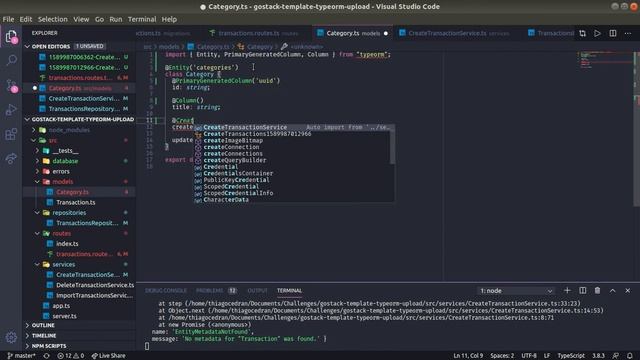Open the Selection menu
Viewport: 640px width, 360px height.
[53, 19]
